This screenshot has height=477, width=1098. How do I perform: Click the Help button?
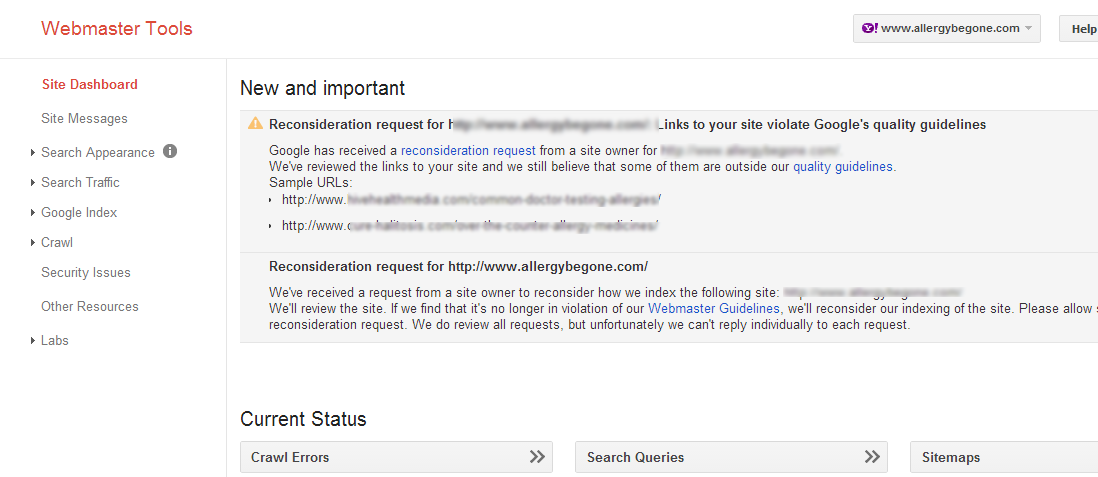pyautogui.click(x=1082, y=29)
